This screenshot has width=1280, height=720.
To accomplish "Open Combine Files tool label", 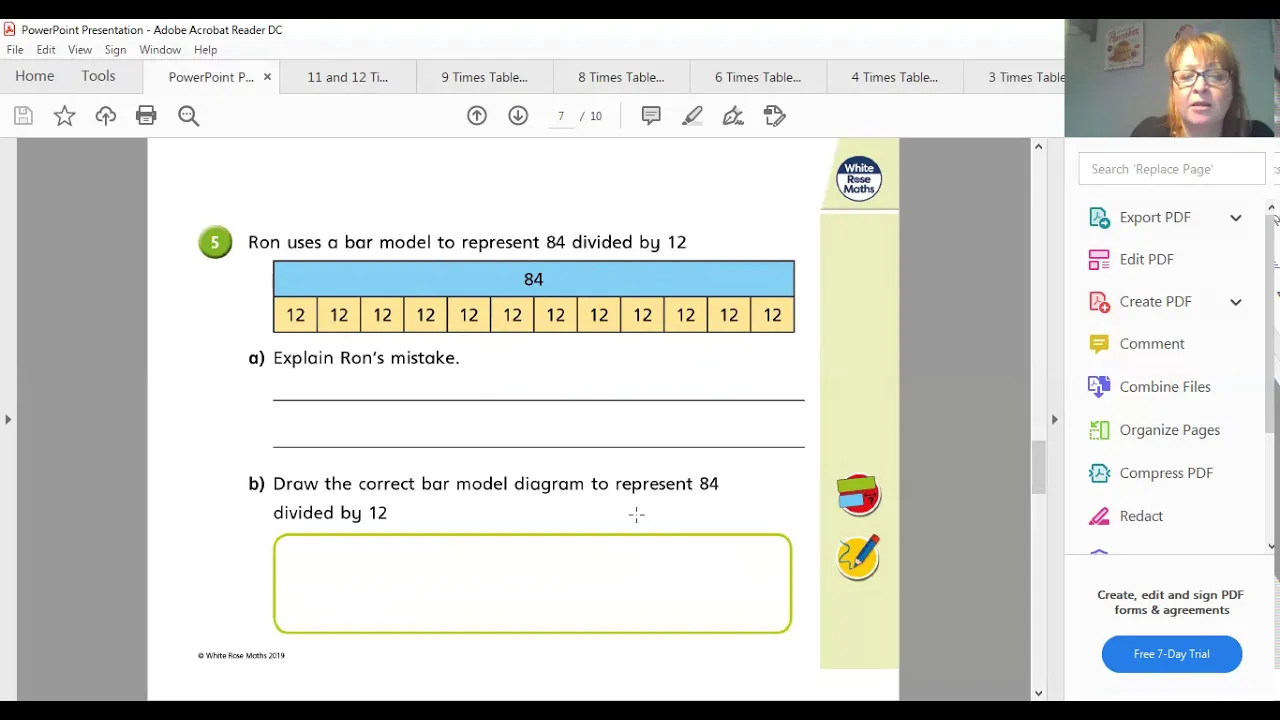I will point(1165,386).
